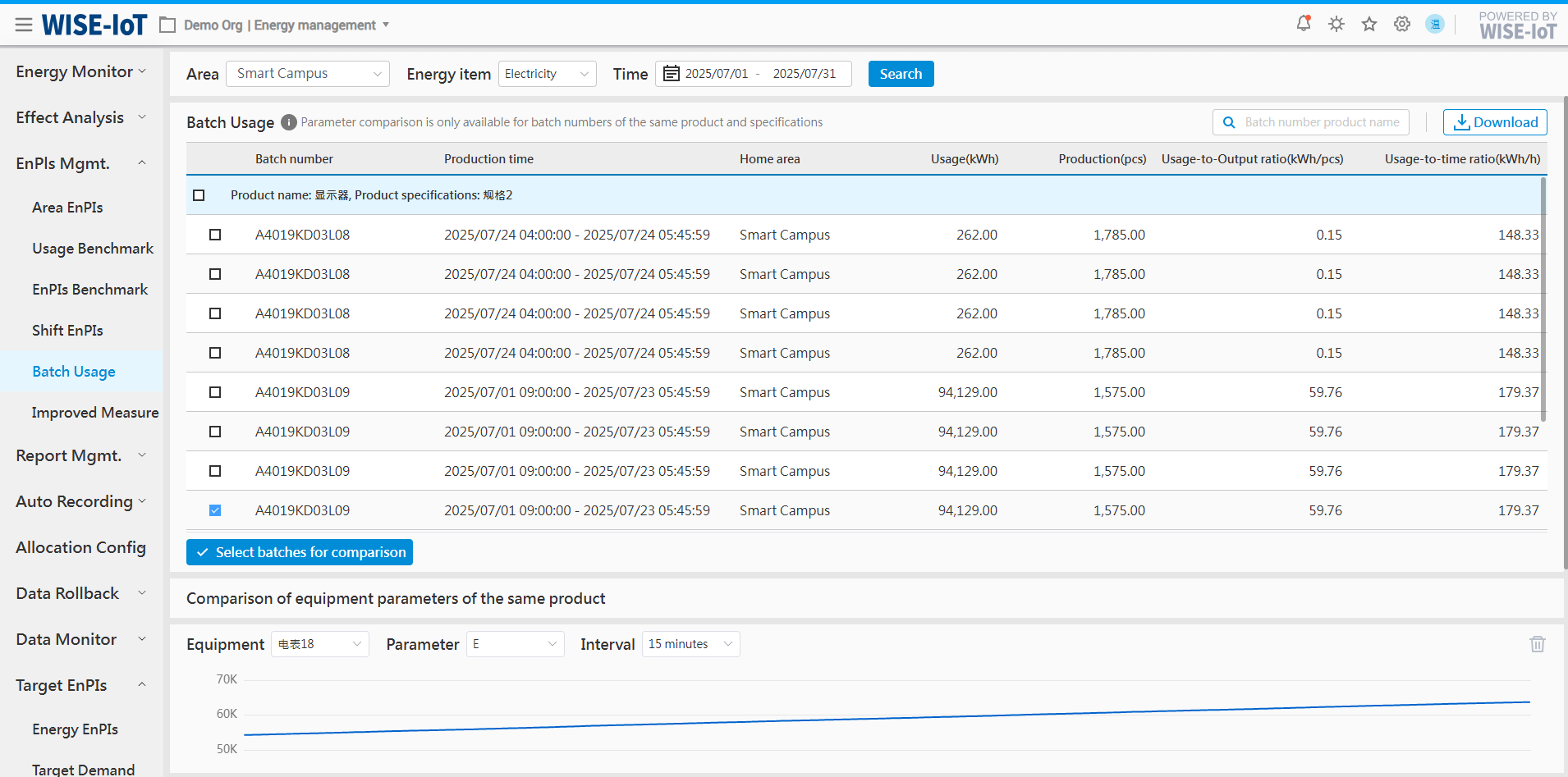Click the Download button
Screen dimensions: 1568x777
(x=1495, y=122)
